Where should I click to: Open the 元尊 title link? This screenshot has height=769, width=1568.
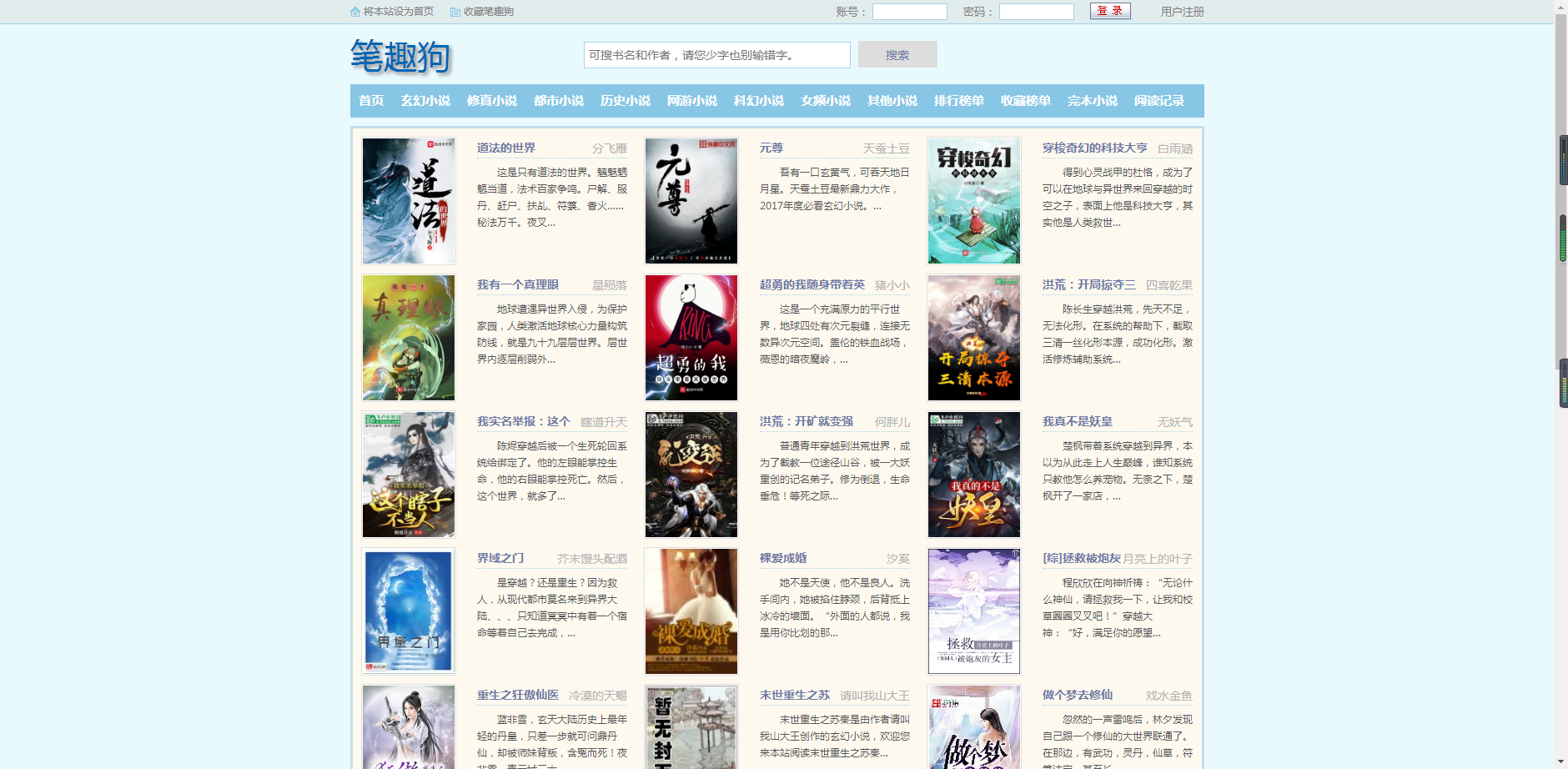771,148
